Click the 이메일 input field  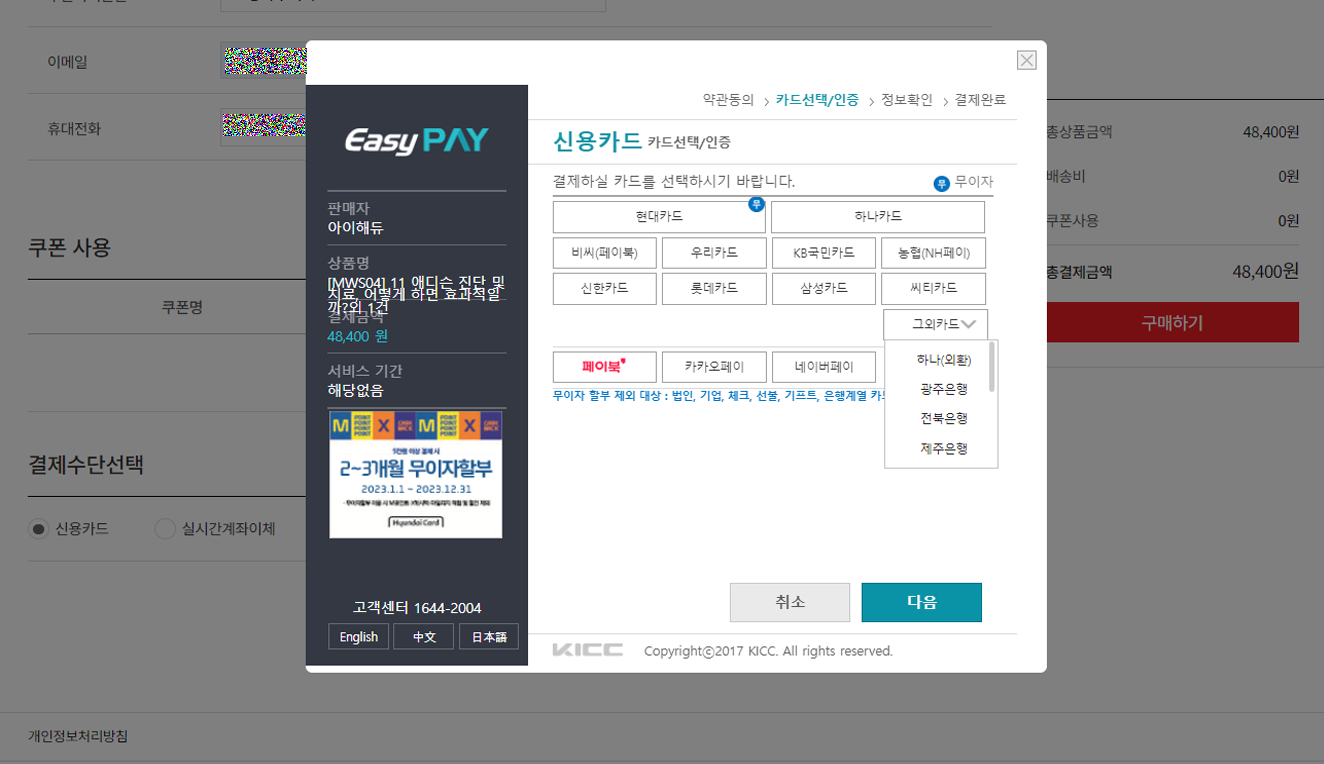(x=263, y=61)
